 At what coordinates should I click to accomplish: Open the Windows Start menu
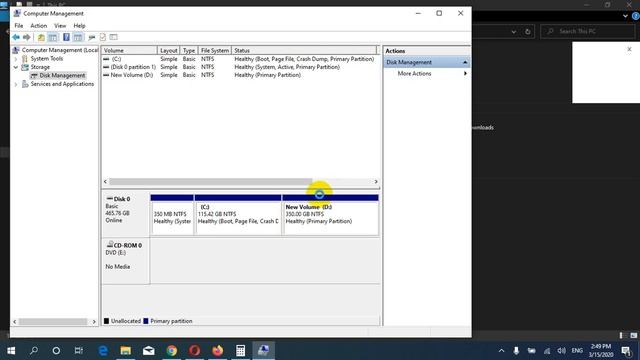tap(11, 351)
